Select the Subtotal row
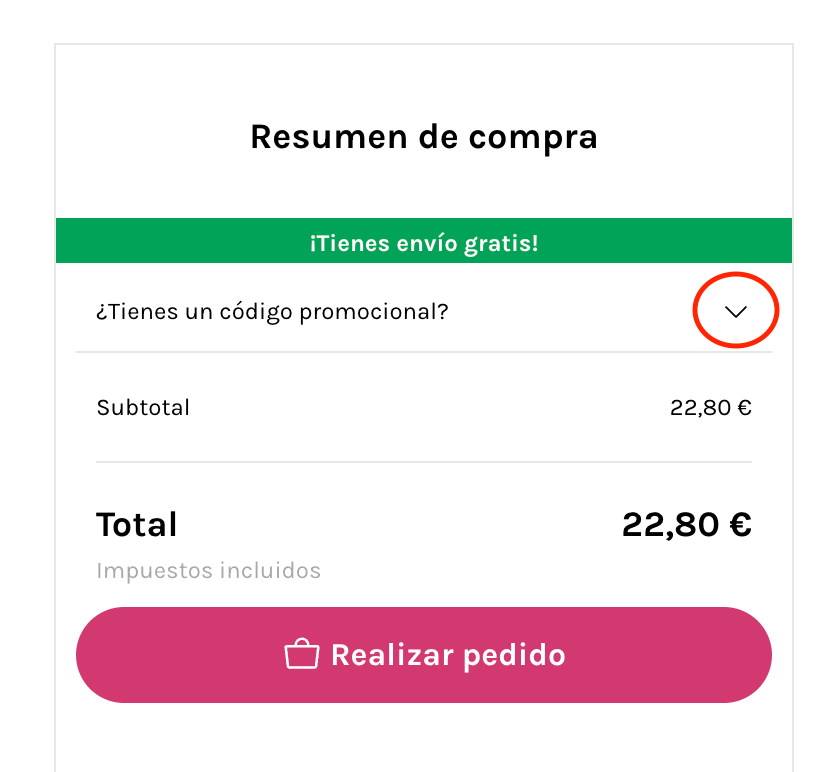The image size is (838, 772). (423, 407)
